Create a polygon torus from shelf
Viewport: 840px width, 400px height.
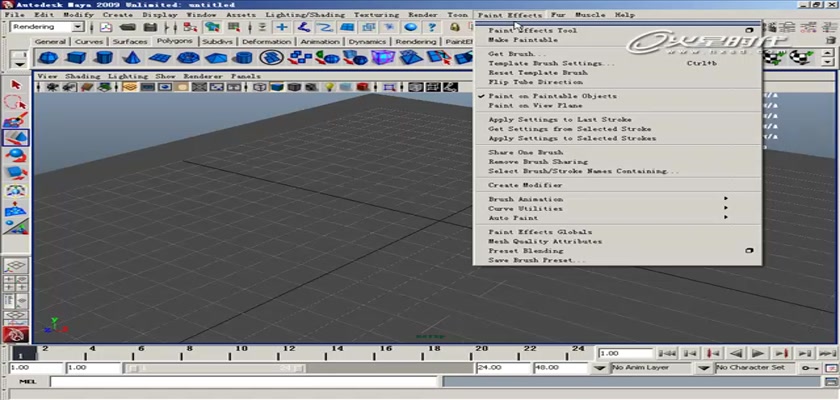(188, 57)
